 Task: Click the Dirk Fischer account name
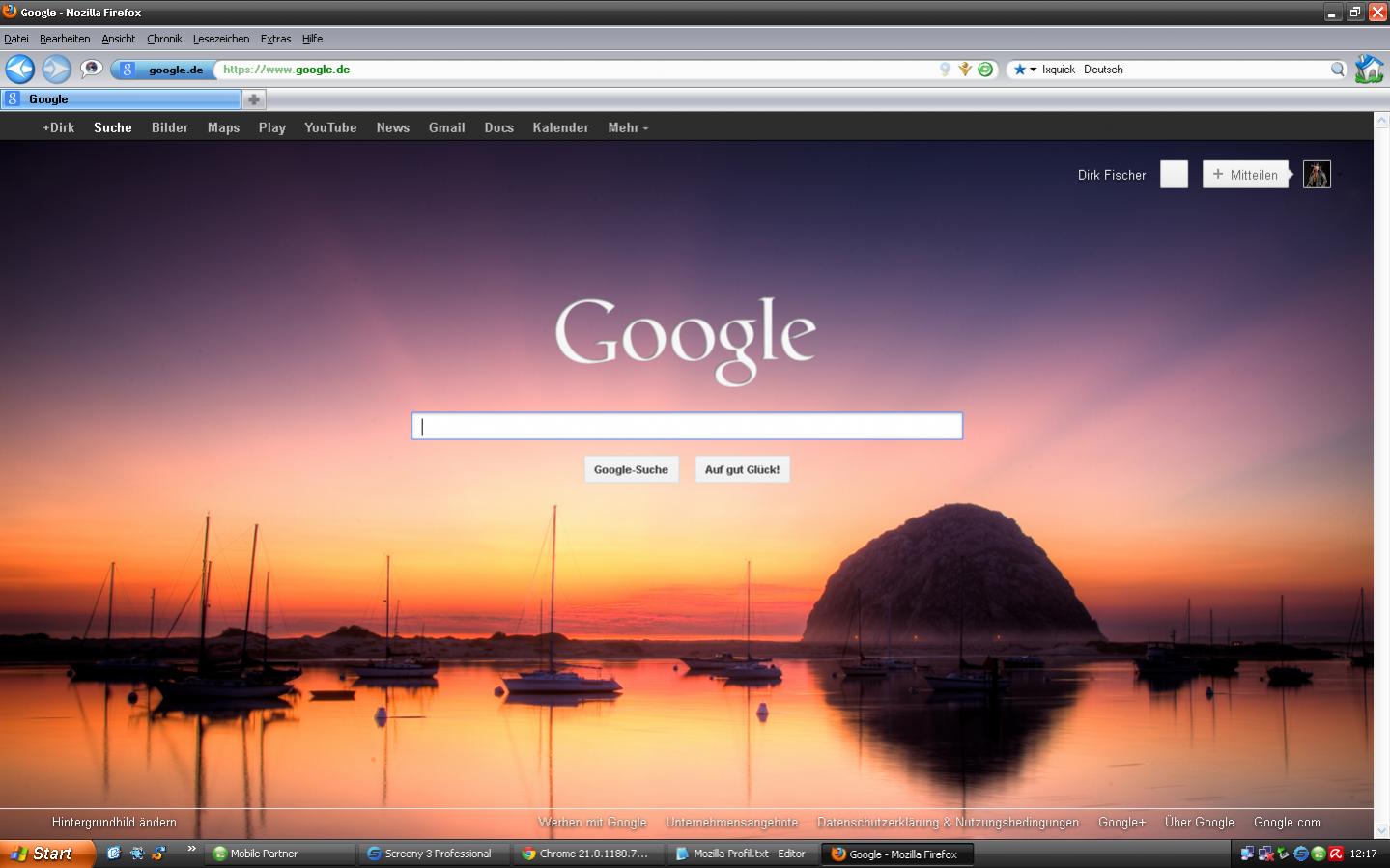tap(1112, 175)
